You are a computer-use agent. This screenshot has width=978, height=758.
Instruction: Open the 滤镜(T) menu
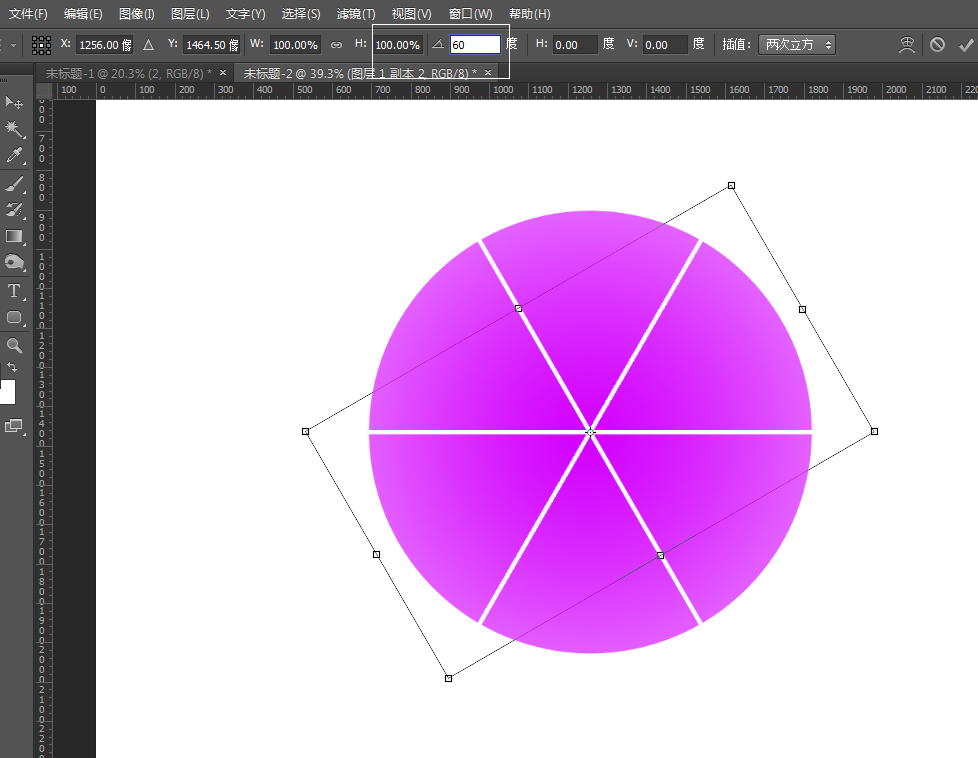[x=356, y=14]
